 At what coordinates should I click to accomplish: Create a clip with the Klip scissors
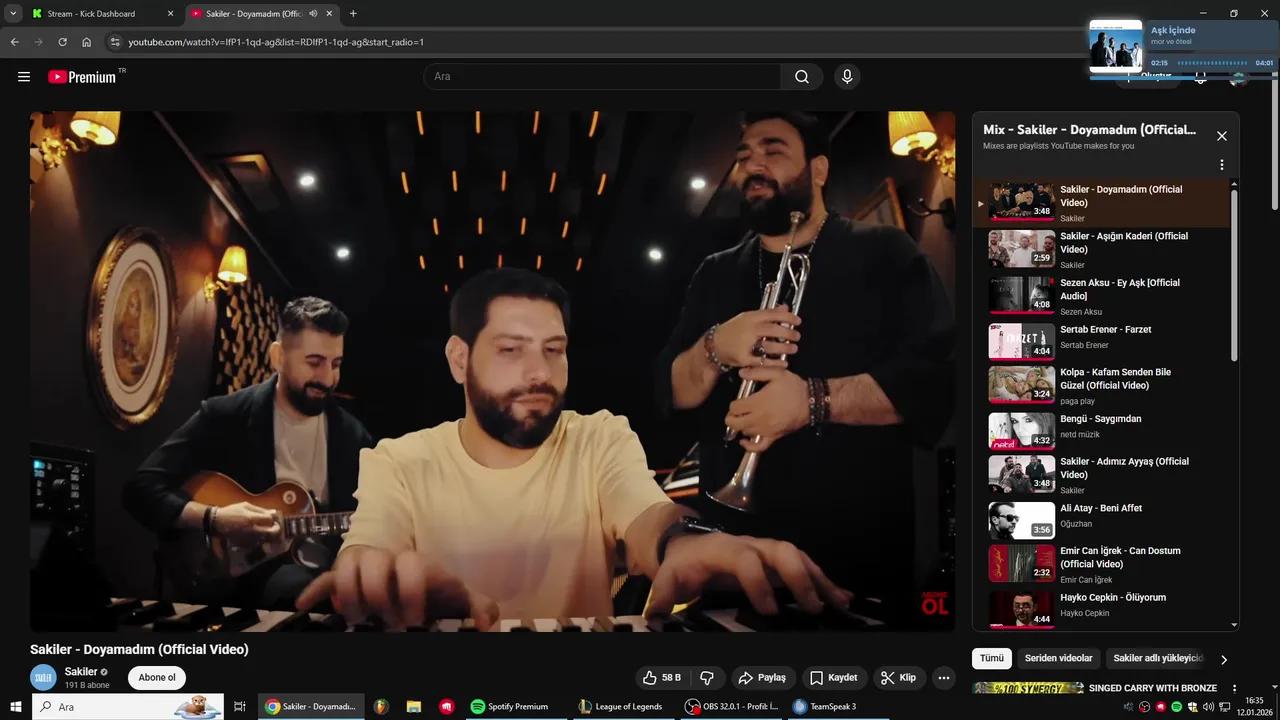pos(898,677)
